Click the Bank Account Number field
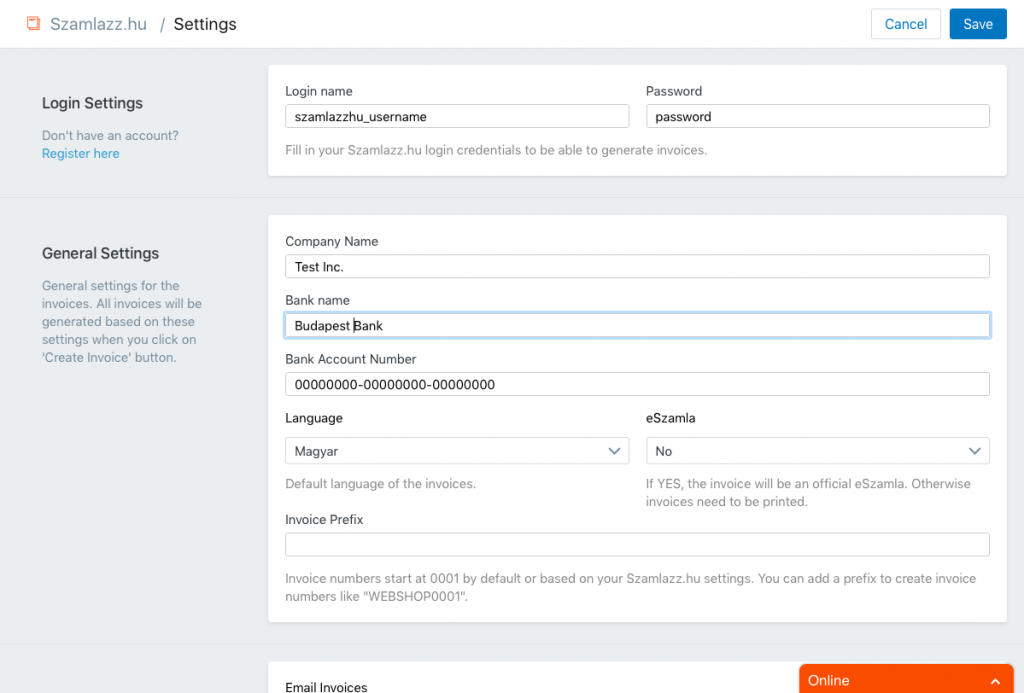 tap(637, 384)
